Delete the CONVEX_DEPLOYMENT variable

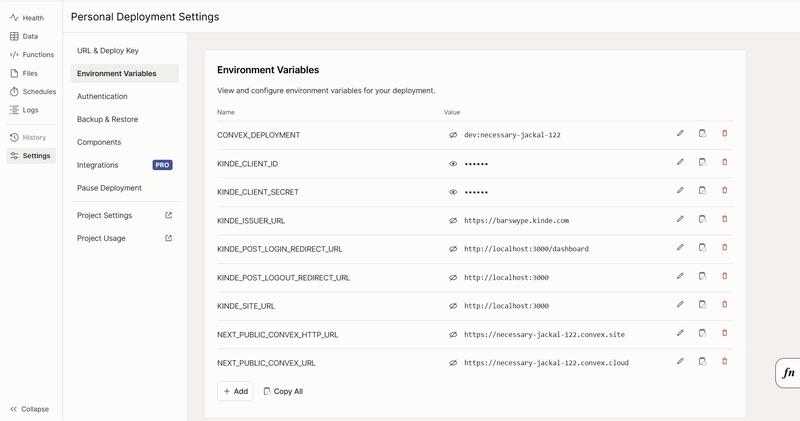click(724, 133)
